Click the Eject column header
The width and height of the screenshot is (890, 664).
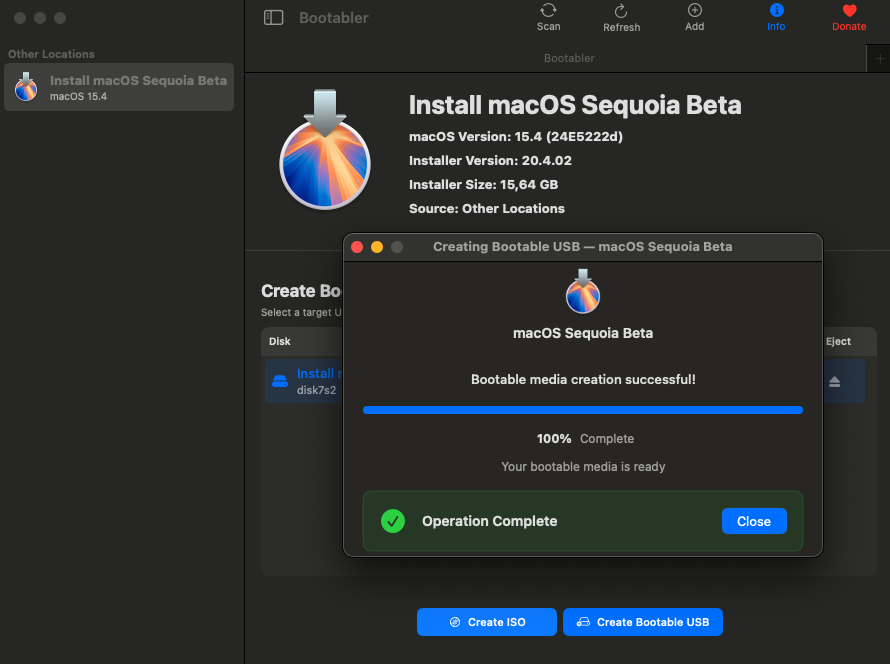[838, 341]
